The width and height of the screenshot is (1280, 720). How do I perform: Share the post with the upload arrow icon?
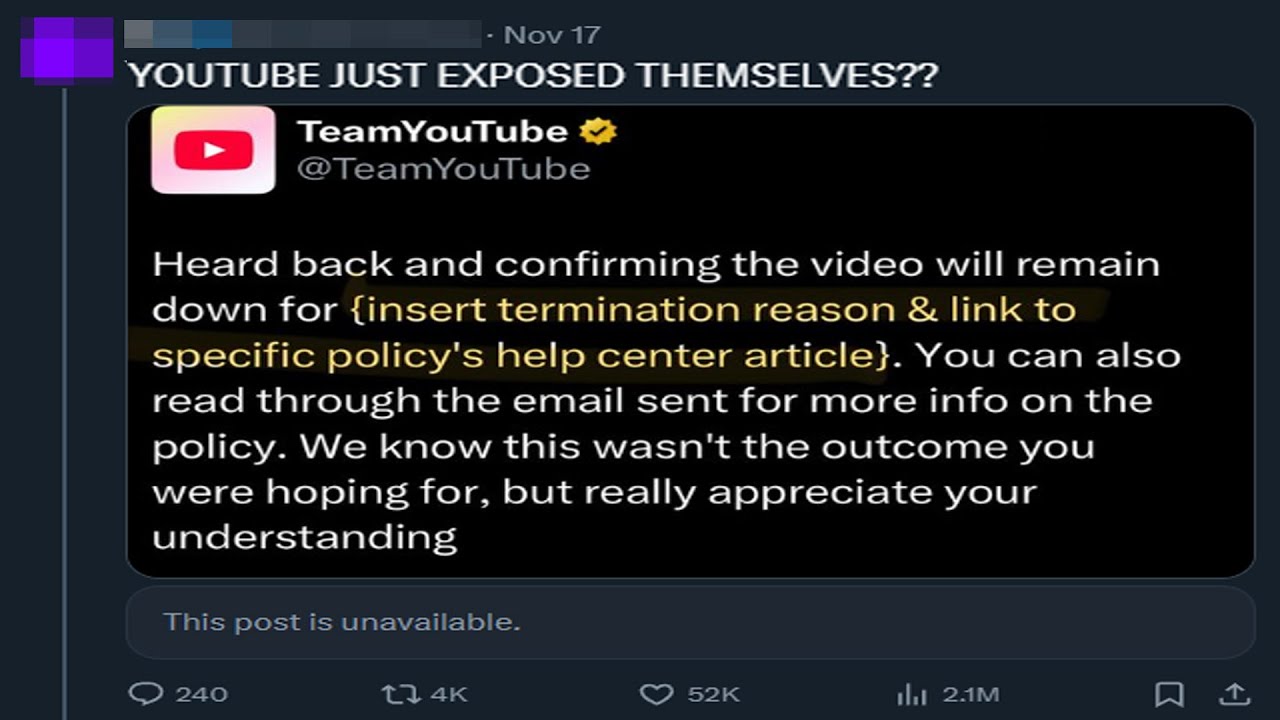click(x=1235, y=693)
